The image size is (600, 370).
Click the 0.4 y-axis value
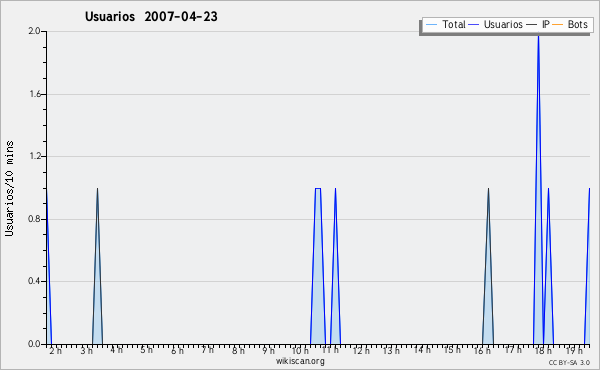point(34,281)
